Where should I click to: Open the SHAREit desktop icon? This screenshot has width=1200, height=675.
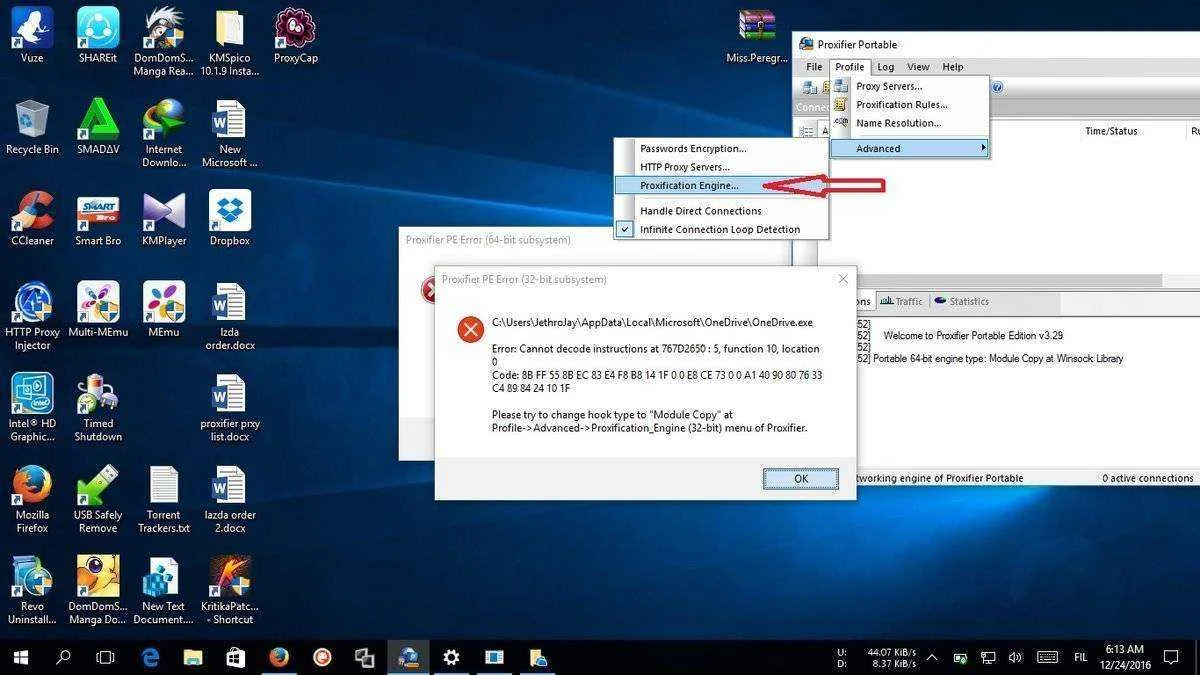(98, 35)
